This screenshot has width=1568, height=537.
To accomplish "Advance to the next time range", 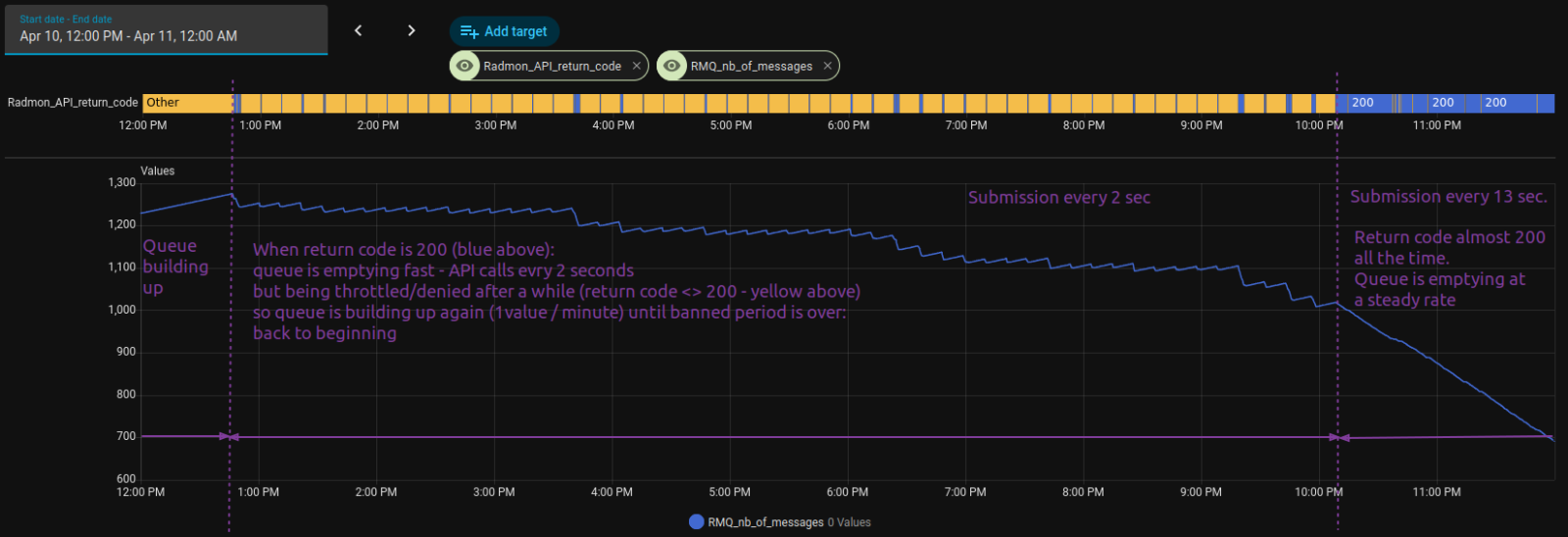I will [x=411, y=30].
